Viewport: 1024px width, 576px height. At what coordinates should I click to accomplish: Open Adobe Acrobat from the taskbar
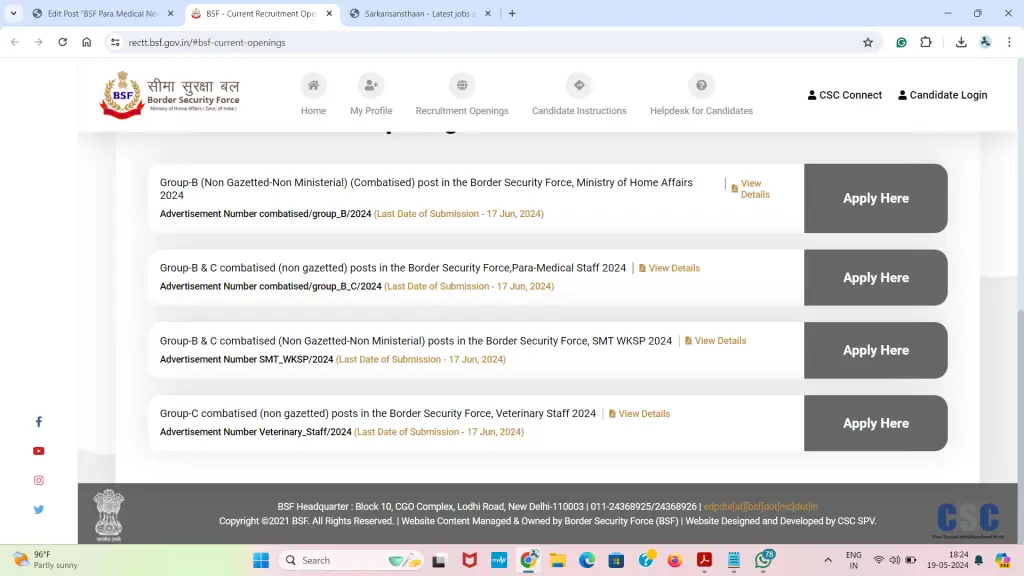point(704,560)
